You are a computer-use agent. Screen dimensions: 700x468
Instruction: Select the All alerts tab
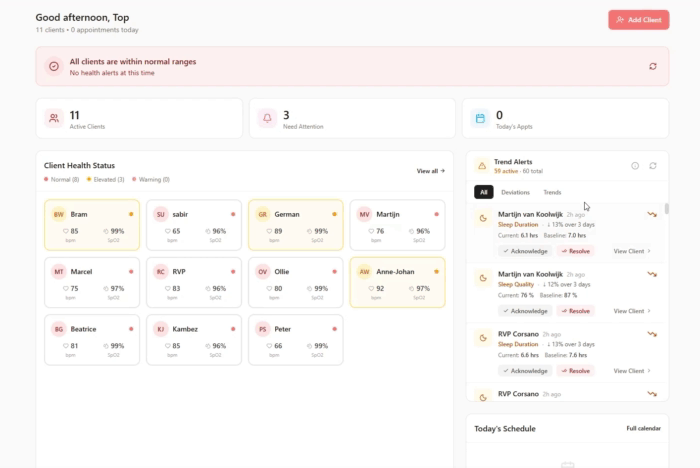[x=484, y=192]
